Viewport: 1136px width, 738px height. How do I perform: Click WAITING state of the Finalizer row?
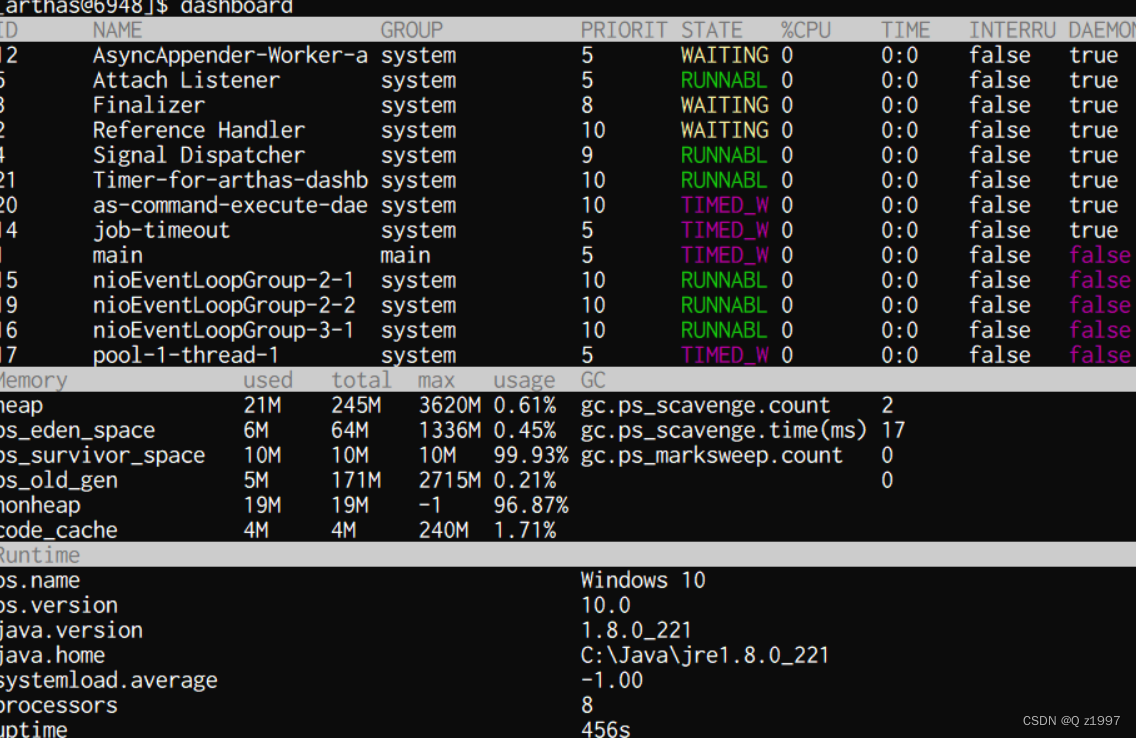pos(724,106)
